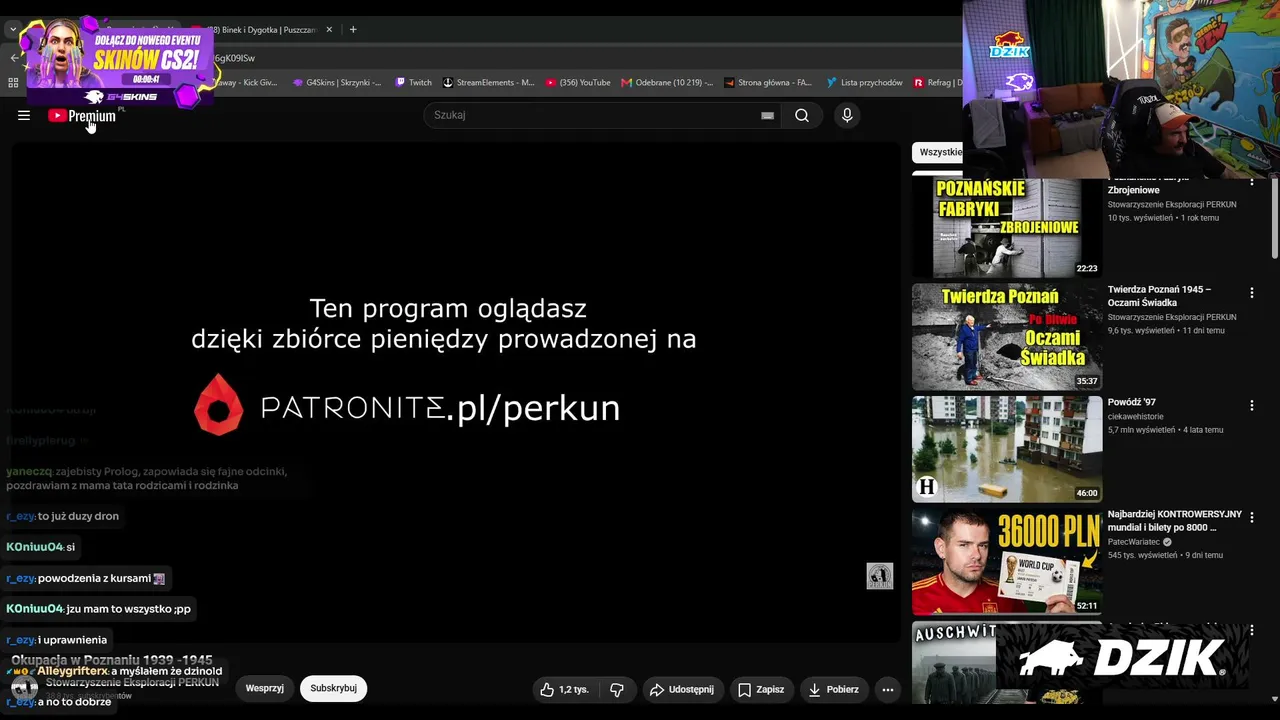Select the Wszystkie filter chip

(x=938, y=152)
